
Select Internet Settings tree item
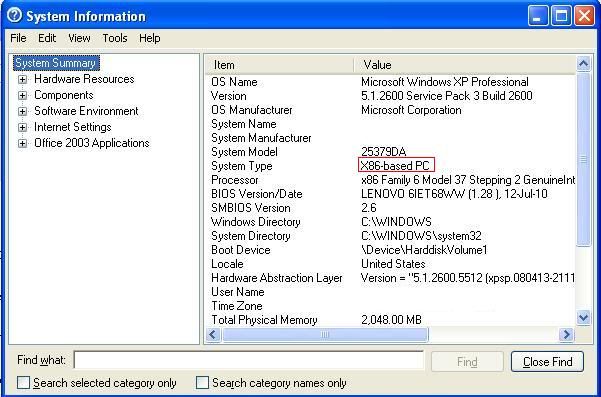(72, 127)
